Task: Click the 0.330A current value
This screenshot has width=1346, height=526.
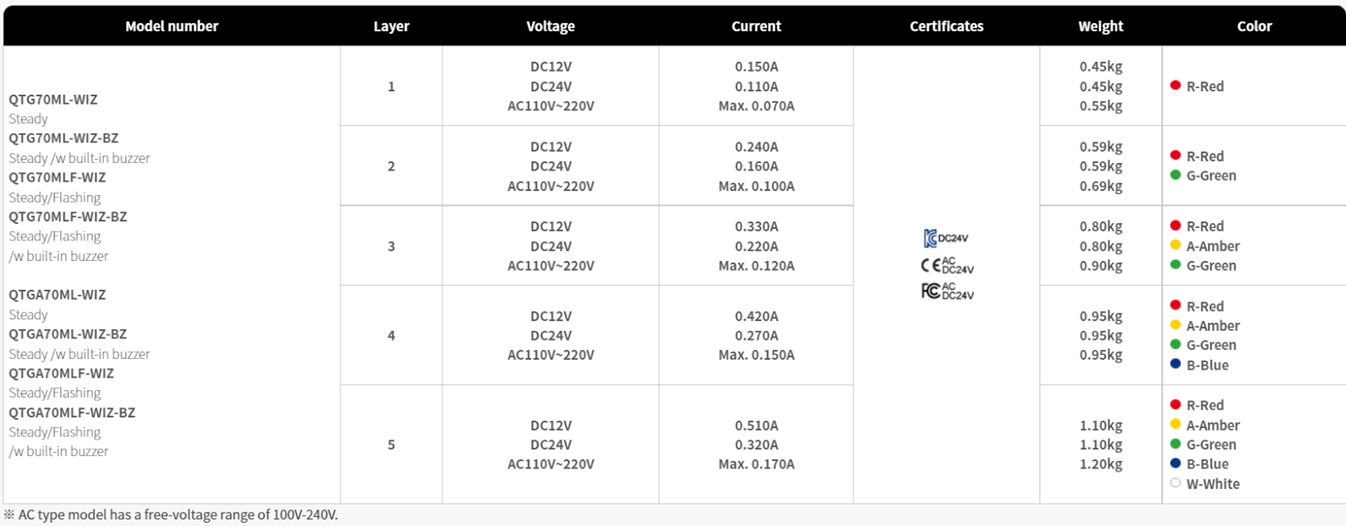Action: 756,226
